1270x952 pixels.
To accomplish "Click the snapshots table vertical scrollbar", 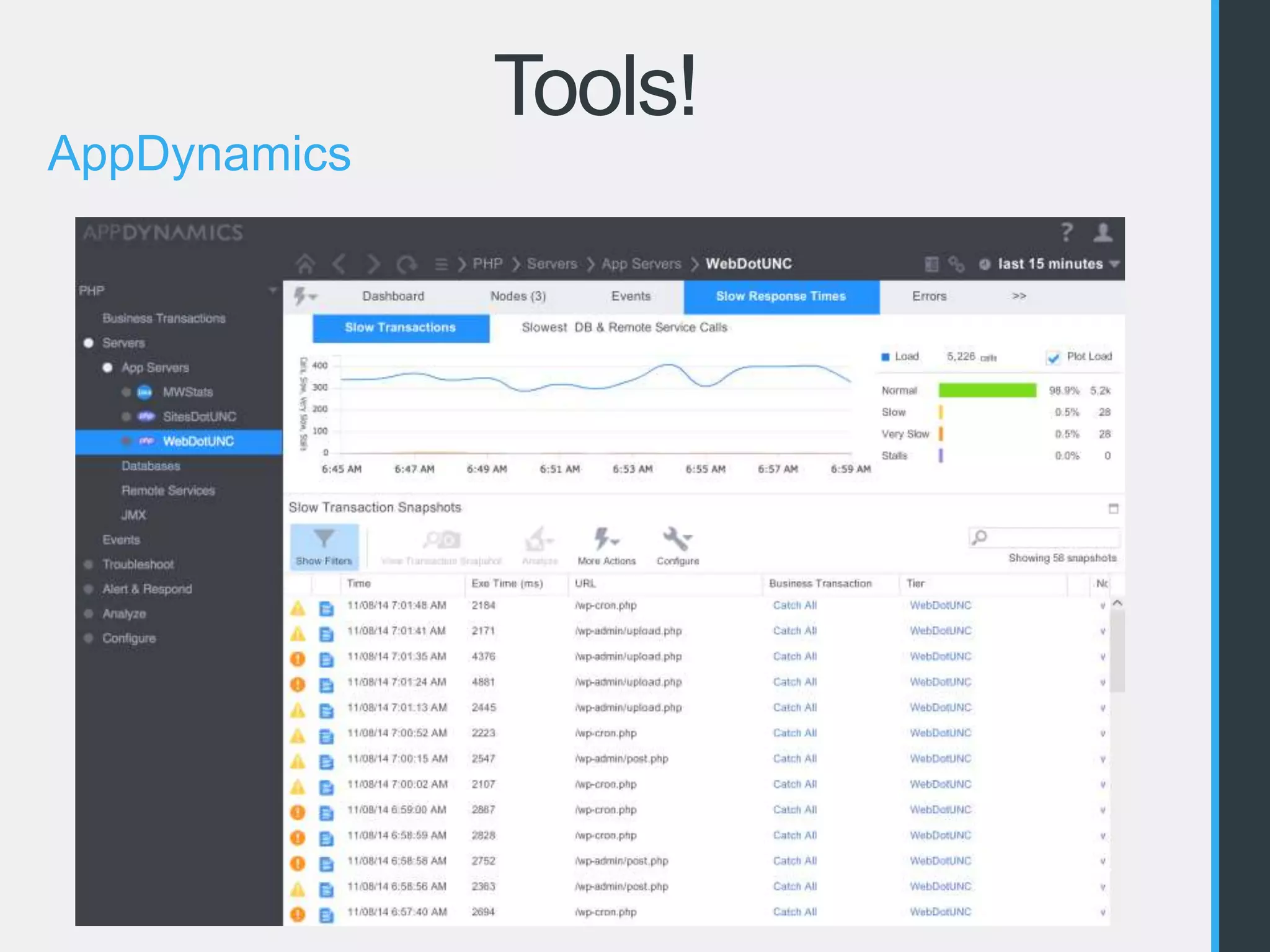I will (x=1117, y=651).
